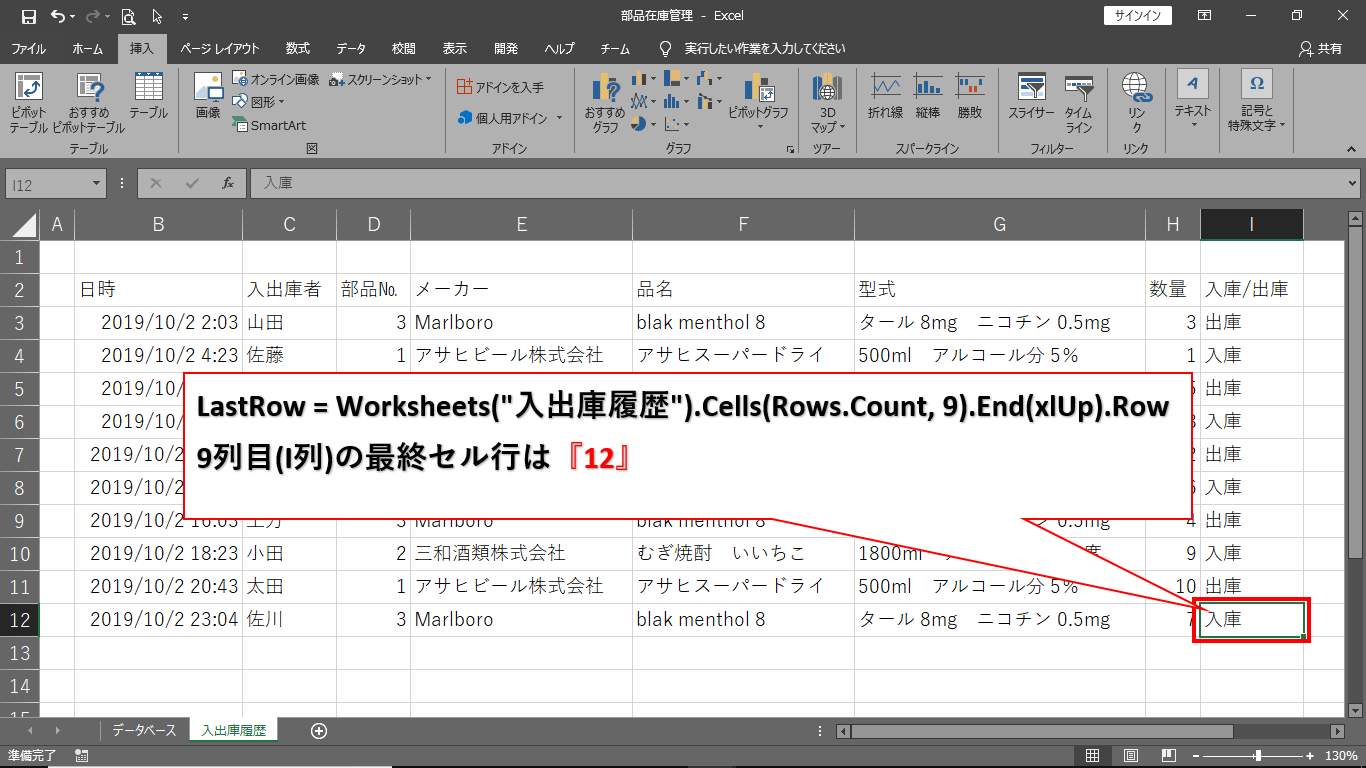Switch to the Developer (開発) tab

pyautogui.click(x=506, y=48)
